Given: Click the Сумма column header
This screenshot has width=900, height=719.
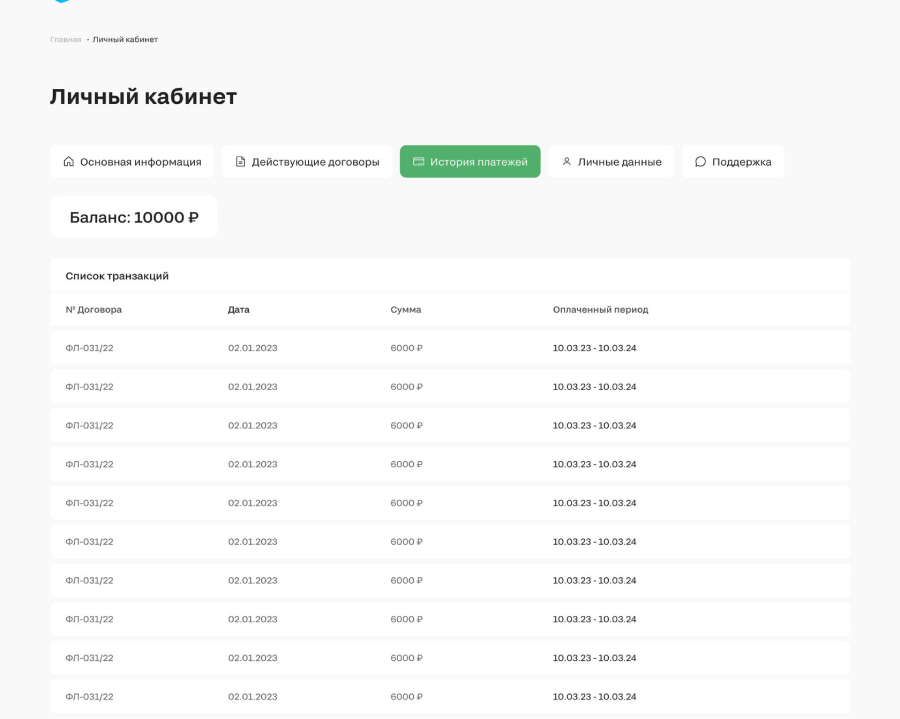Looking at the screenshot, I should (406, 309).
